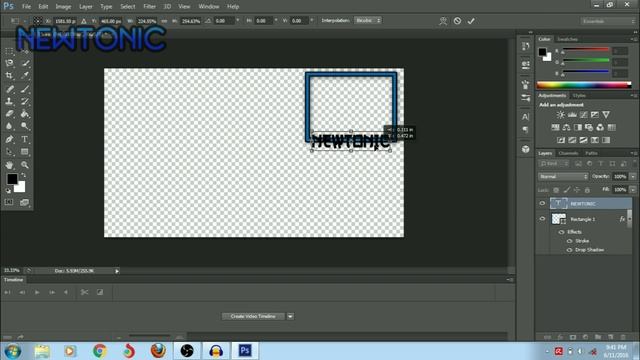Select the Eyedropper tool
640x360 pixels.
[25, 76]
